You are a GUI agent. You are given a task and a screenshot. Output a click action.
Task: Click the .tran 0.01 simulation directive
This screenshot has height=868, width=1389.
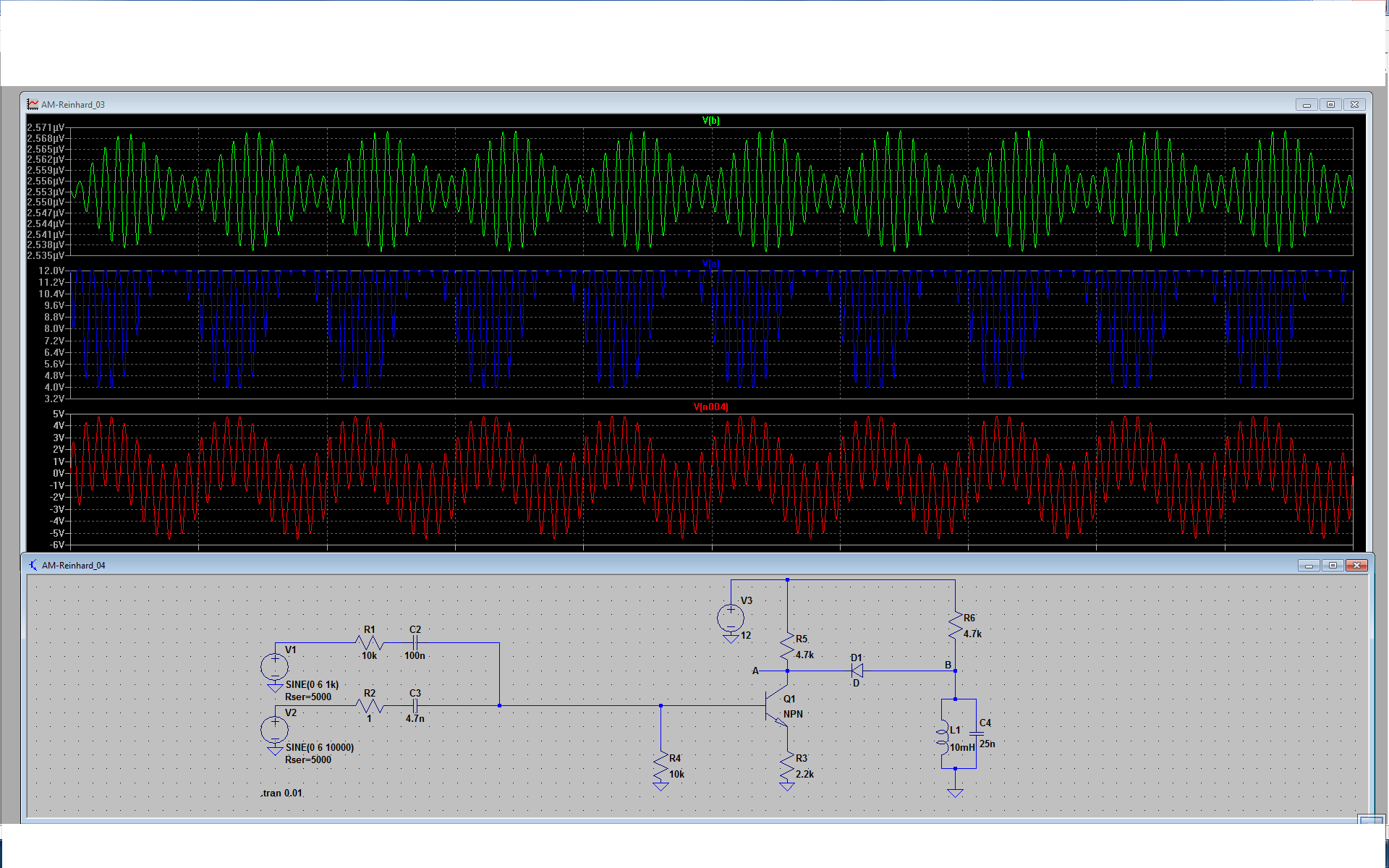[x=282, y=793]
